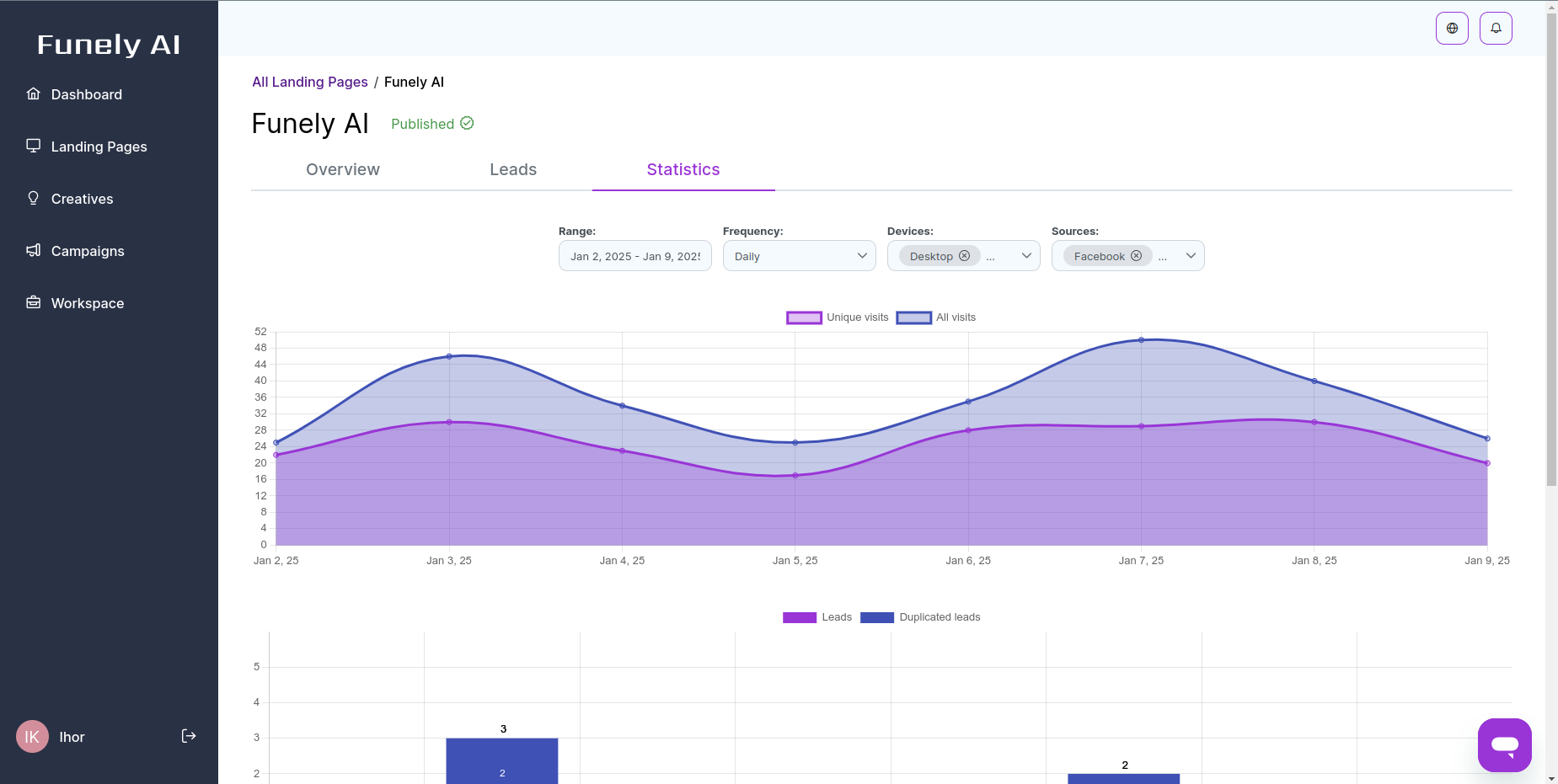Click the All visits point on Jan 6, 25
The height and width of the screenshot is (784, 1558).
pyautogui.click(x=968, y=402)
